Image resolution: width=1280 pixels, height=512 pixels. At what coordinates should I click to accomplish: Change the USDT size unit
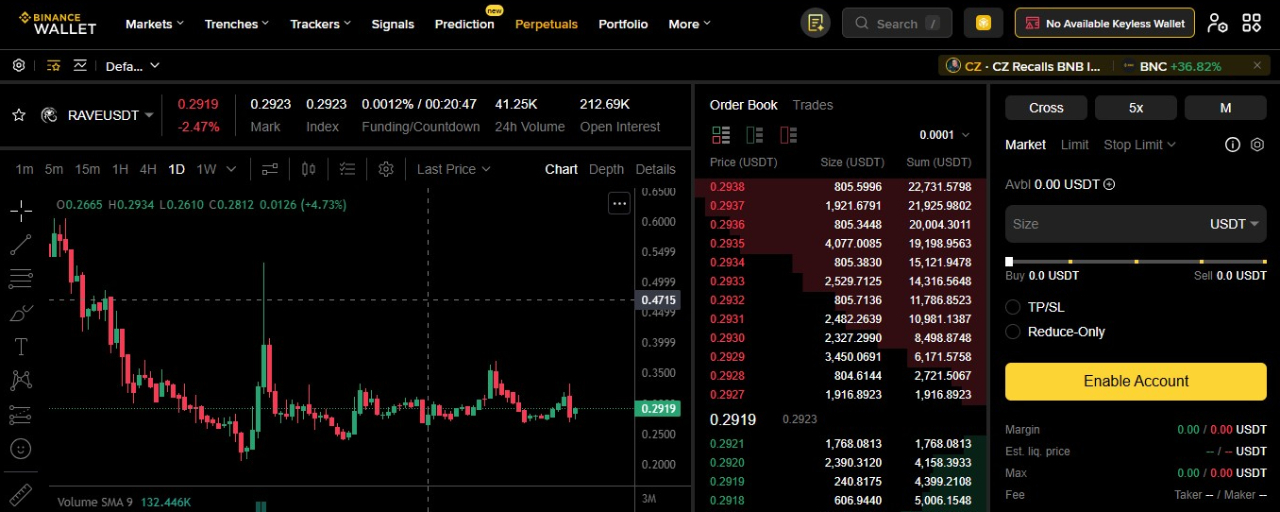coord(1234,224)
